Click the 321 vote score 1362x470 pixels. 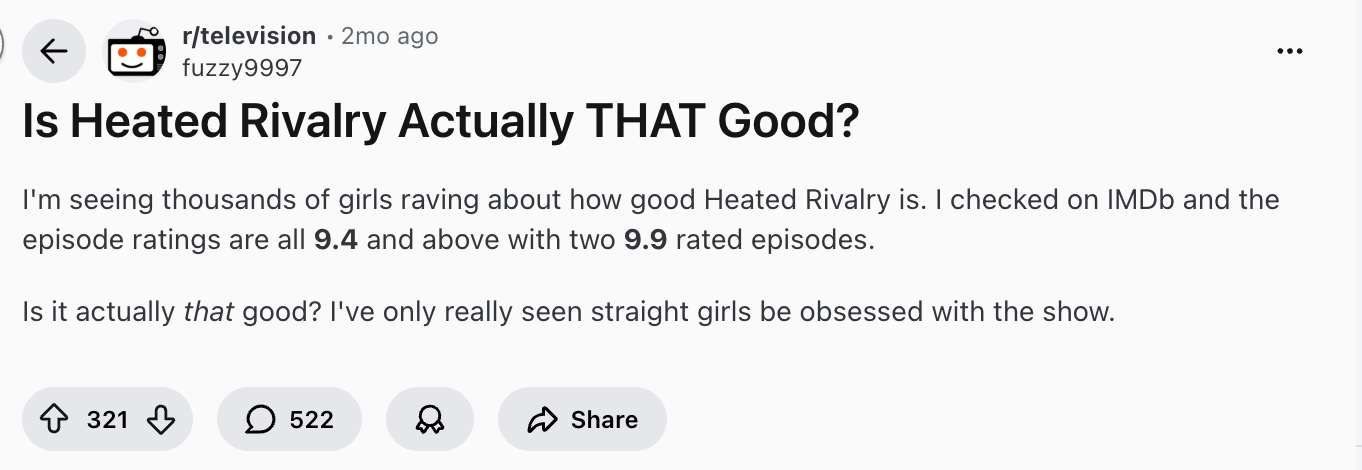click(107, 419)
